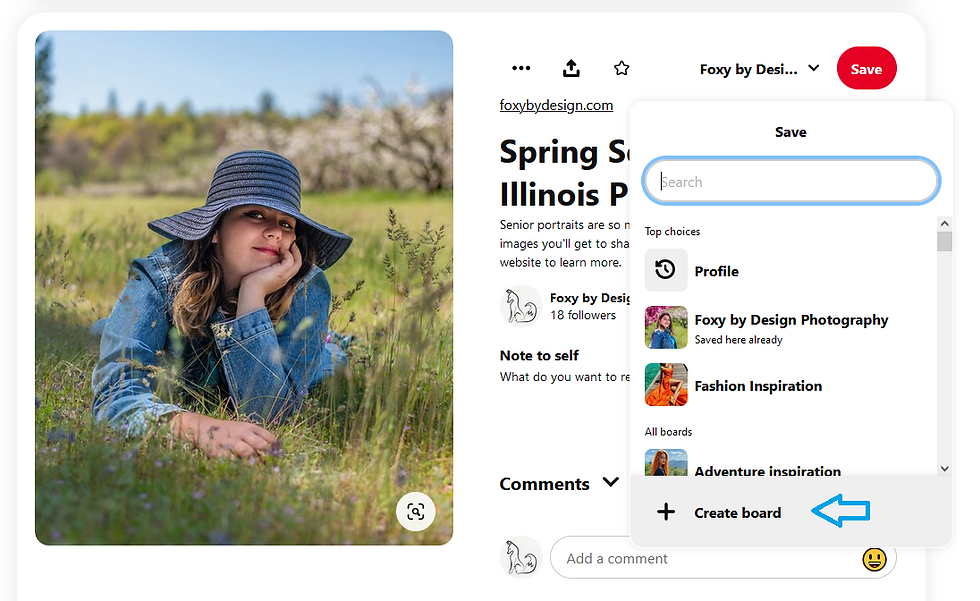The image size is (980, 601).
Task: Open the emoji picker in the comment bar
Action: tap(876, 558)
